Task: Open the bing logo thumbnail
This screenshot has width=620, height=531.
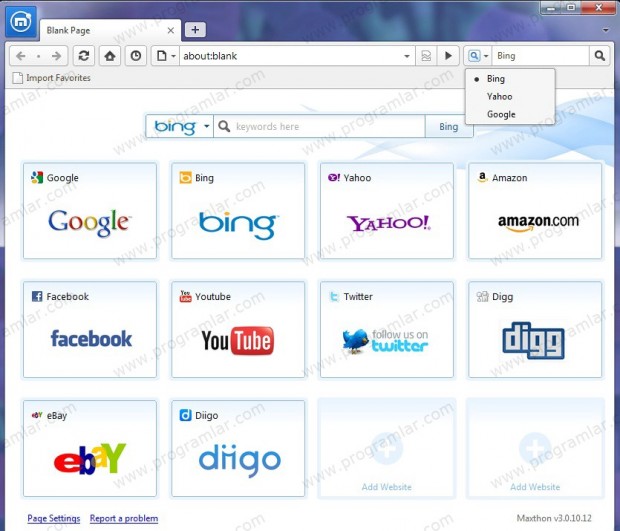Action: point(238,225)
